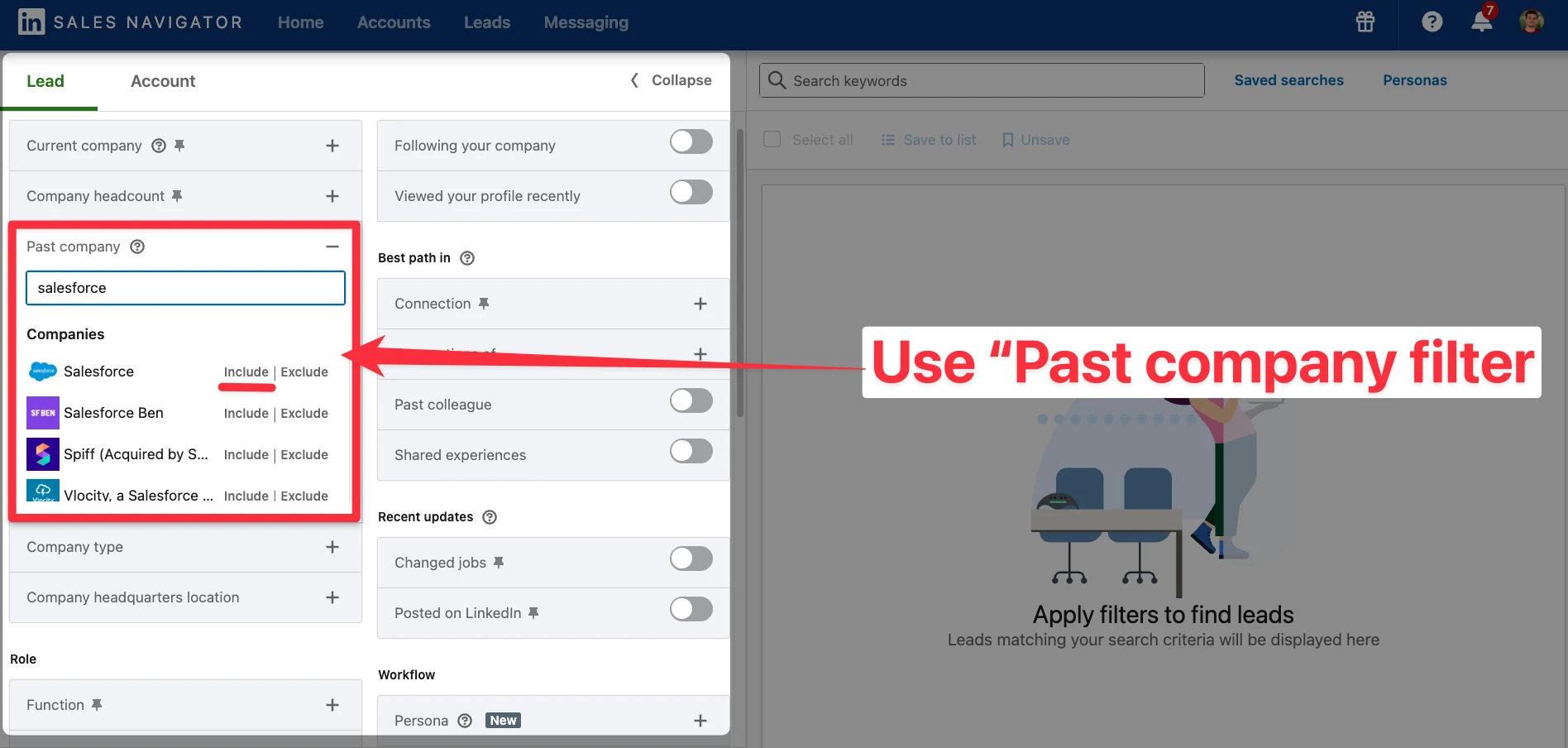Expand the Company type filter
The width and height of the screenshot is (1568, 748).
click(332, 547)
